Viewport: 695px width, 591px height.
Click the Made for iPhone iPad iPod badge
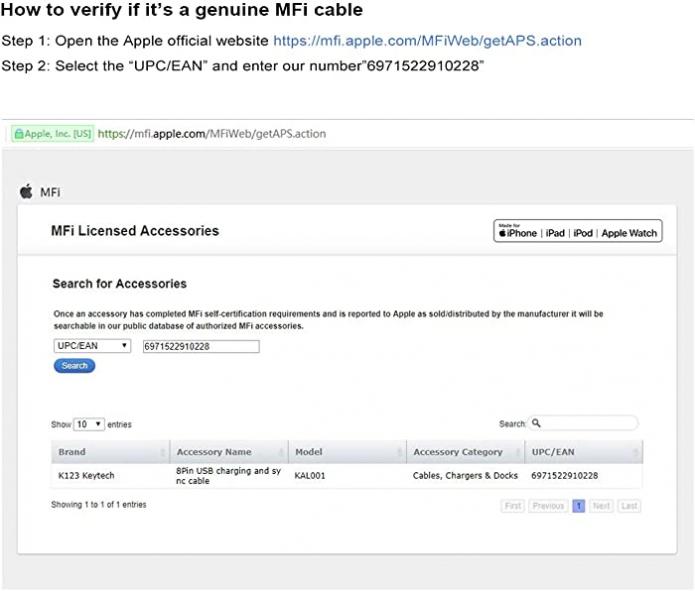(578, 231)
